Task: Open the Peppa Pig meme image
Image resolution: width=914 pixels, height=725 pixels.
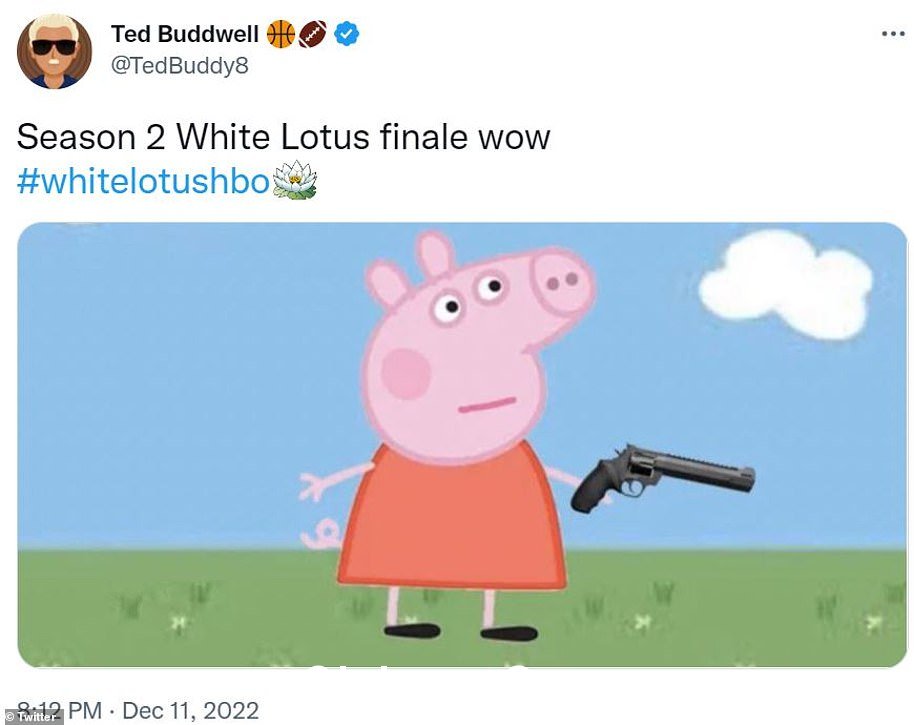Action: (x=462, y=445)
